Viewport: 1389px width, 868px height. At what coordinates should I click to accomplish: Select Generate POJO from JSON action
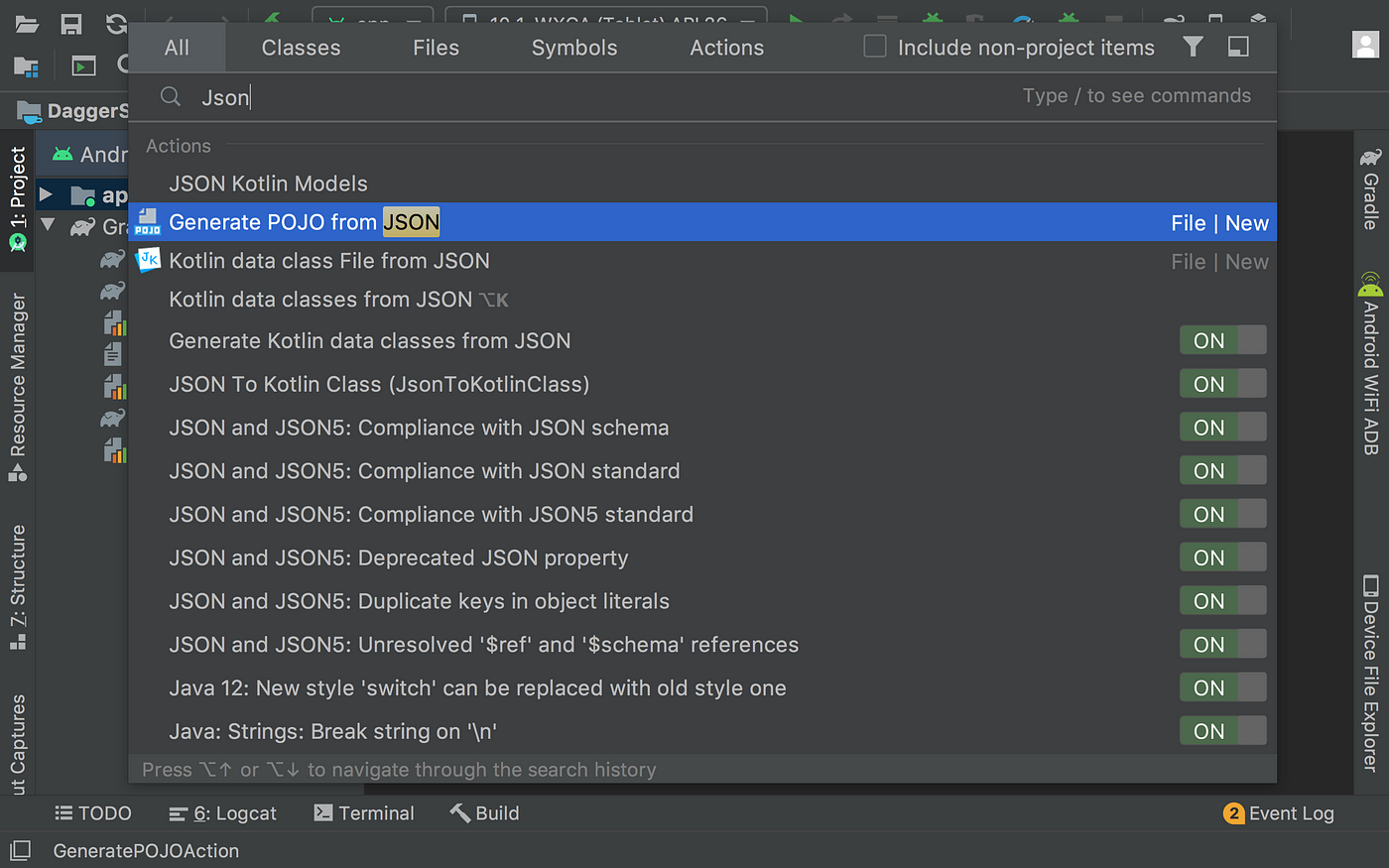[702, 222]
